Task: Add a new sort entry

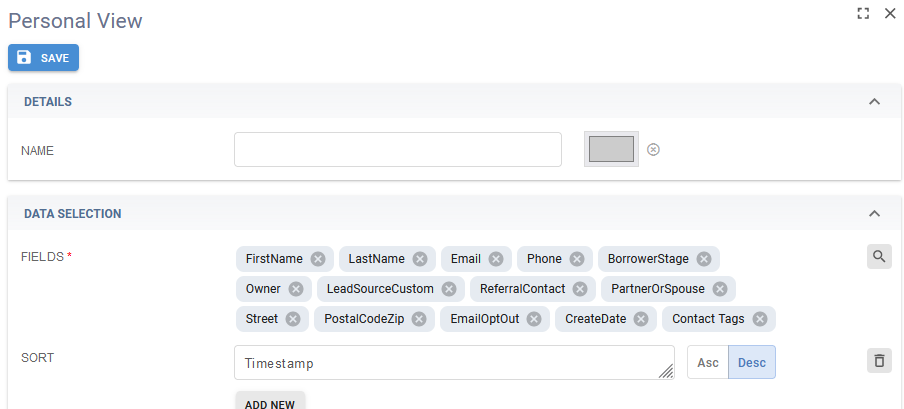Action: pos(270,403)
